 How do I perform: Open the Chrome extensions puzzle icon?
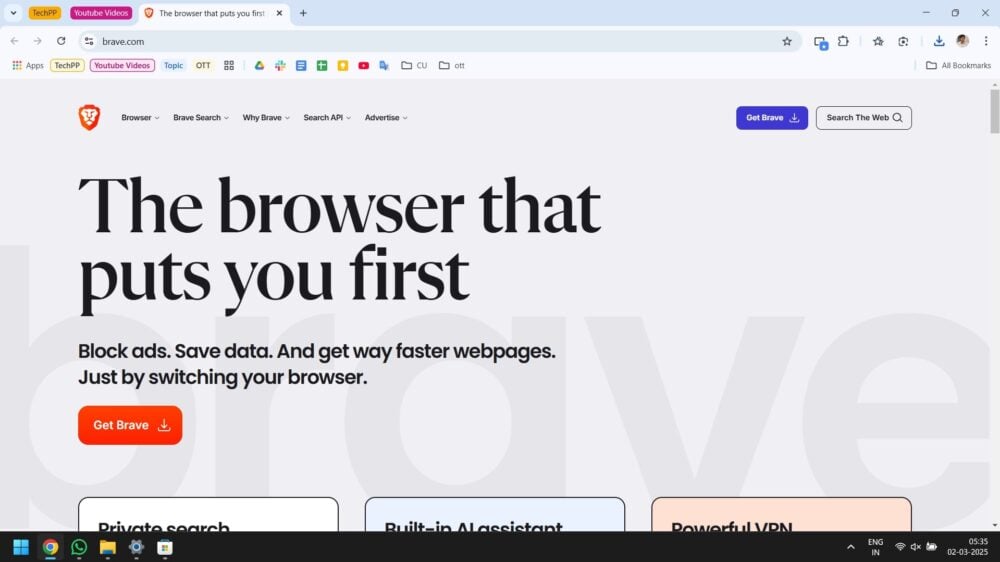coord(843,41)
